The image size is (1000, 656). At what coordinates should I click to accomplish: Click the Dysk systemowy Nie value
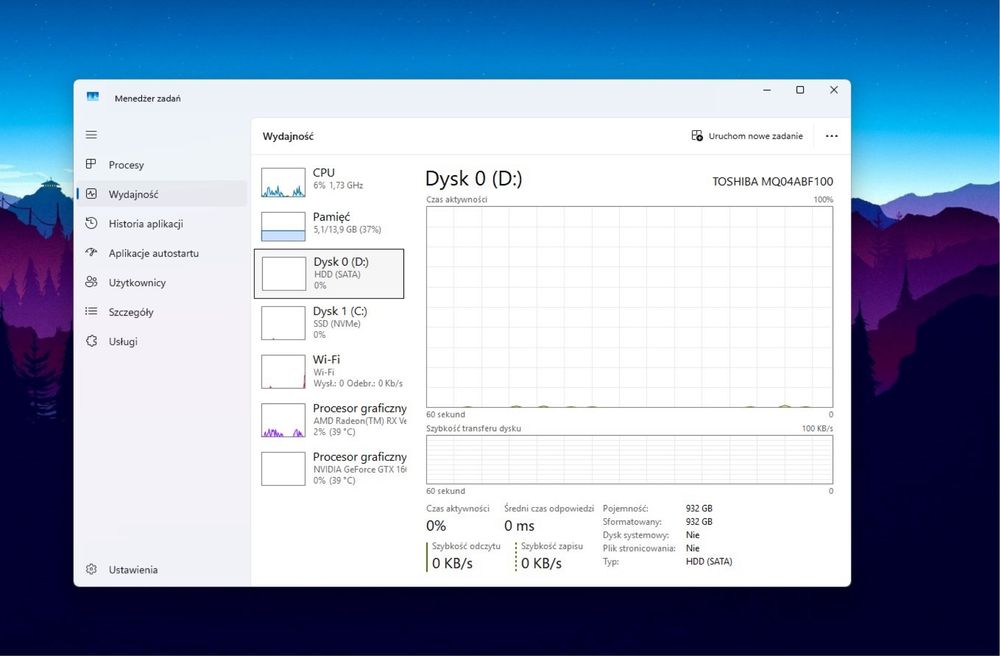pos(693,535)
